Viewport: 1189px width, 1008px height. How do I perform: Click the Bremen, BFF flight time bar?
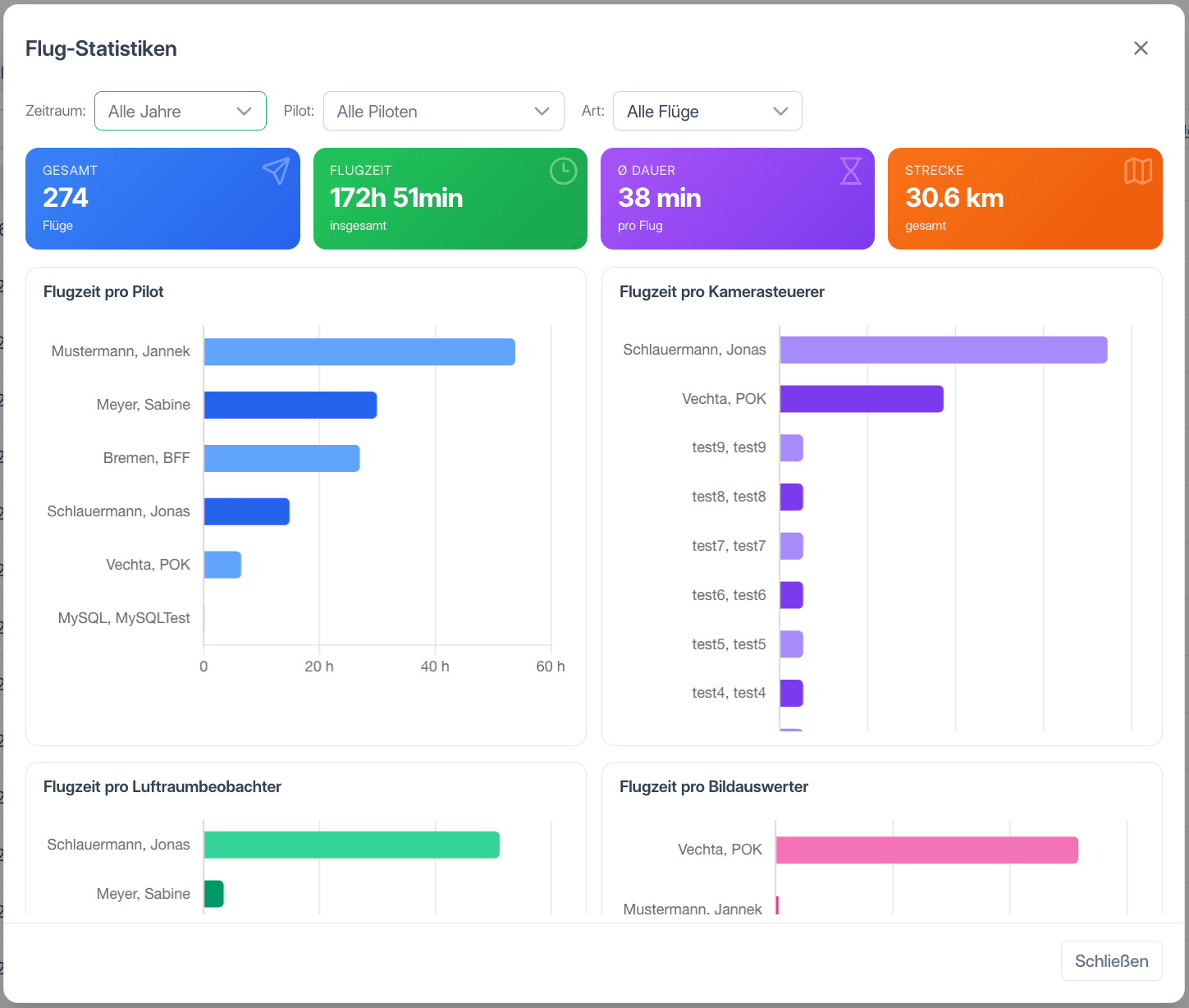281,459
